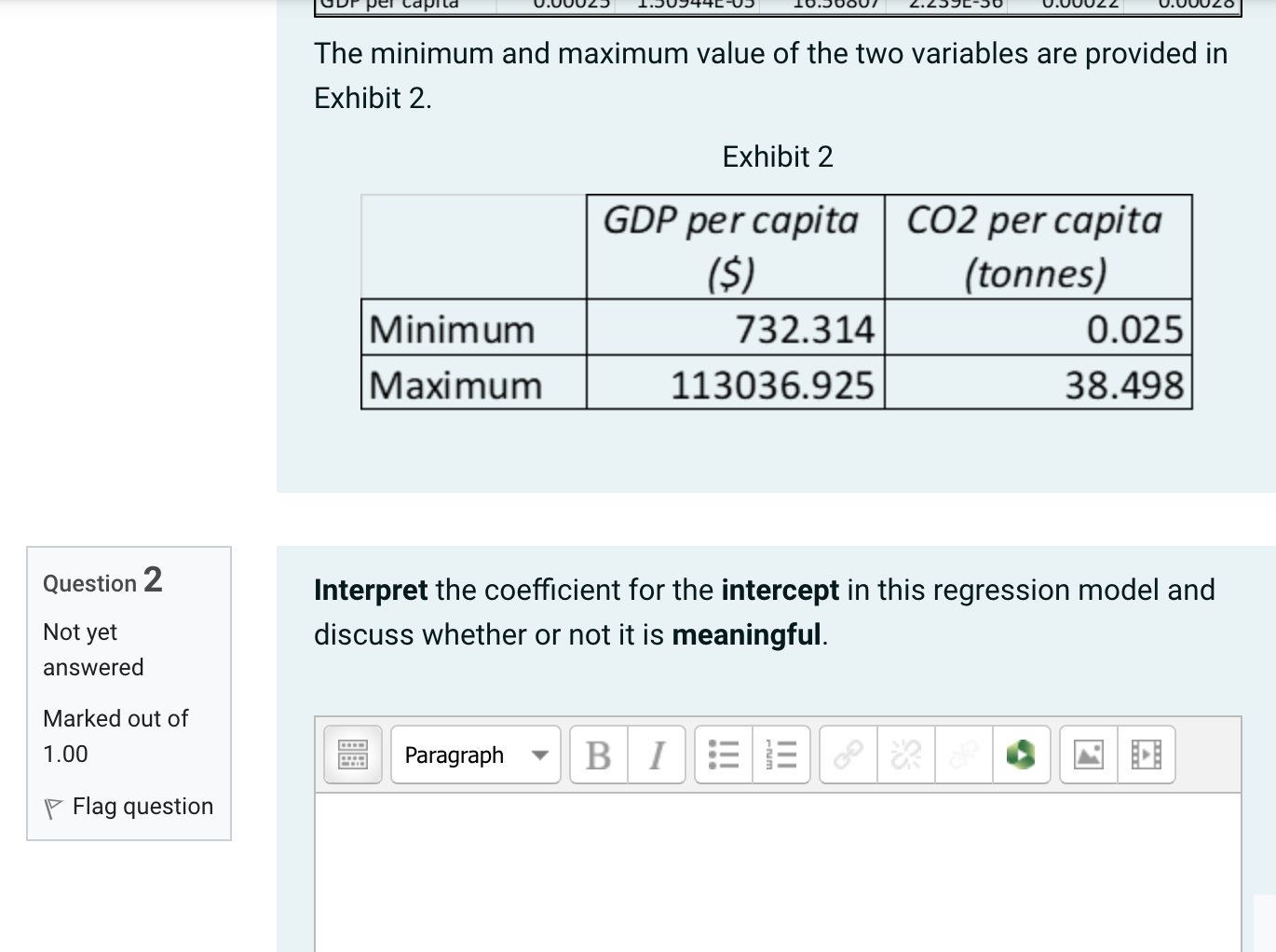
Task: Click the Maximum row label
Action: pos(455,386)
